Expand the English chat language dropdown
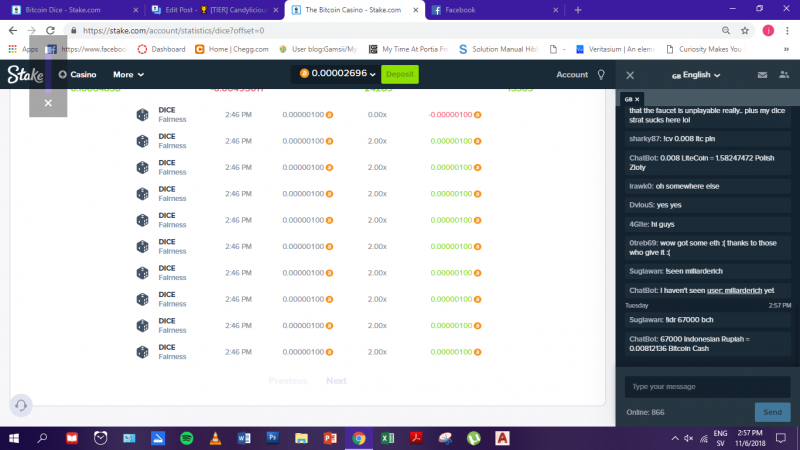This screenshot has height=450, width=800. [696, 75]
